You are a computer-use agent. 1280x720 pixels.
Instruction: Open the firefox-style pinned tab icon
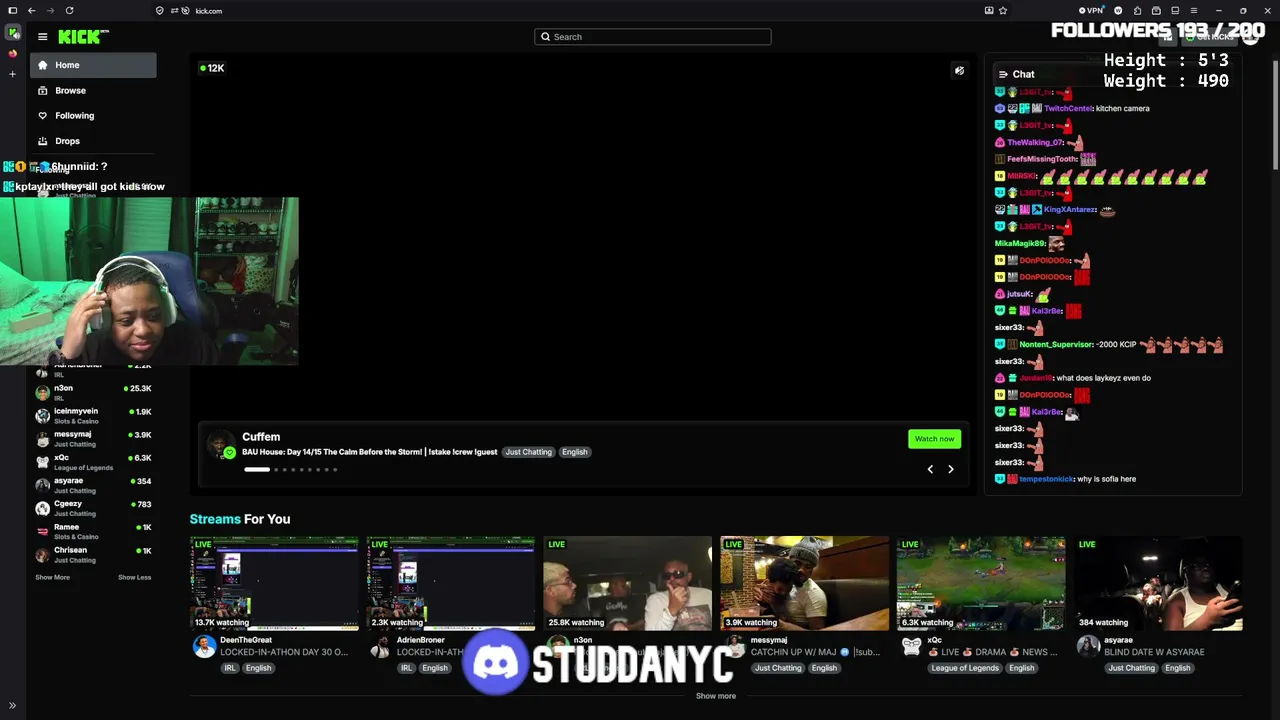(x=13, y=54)
